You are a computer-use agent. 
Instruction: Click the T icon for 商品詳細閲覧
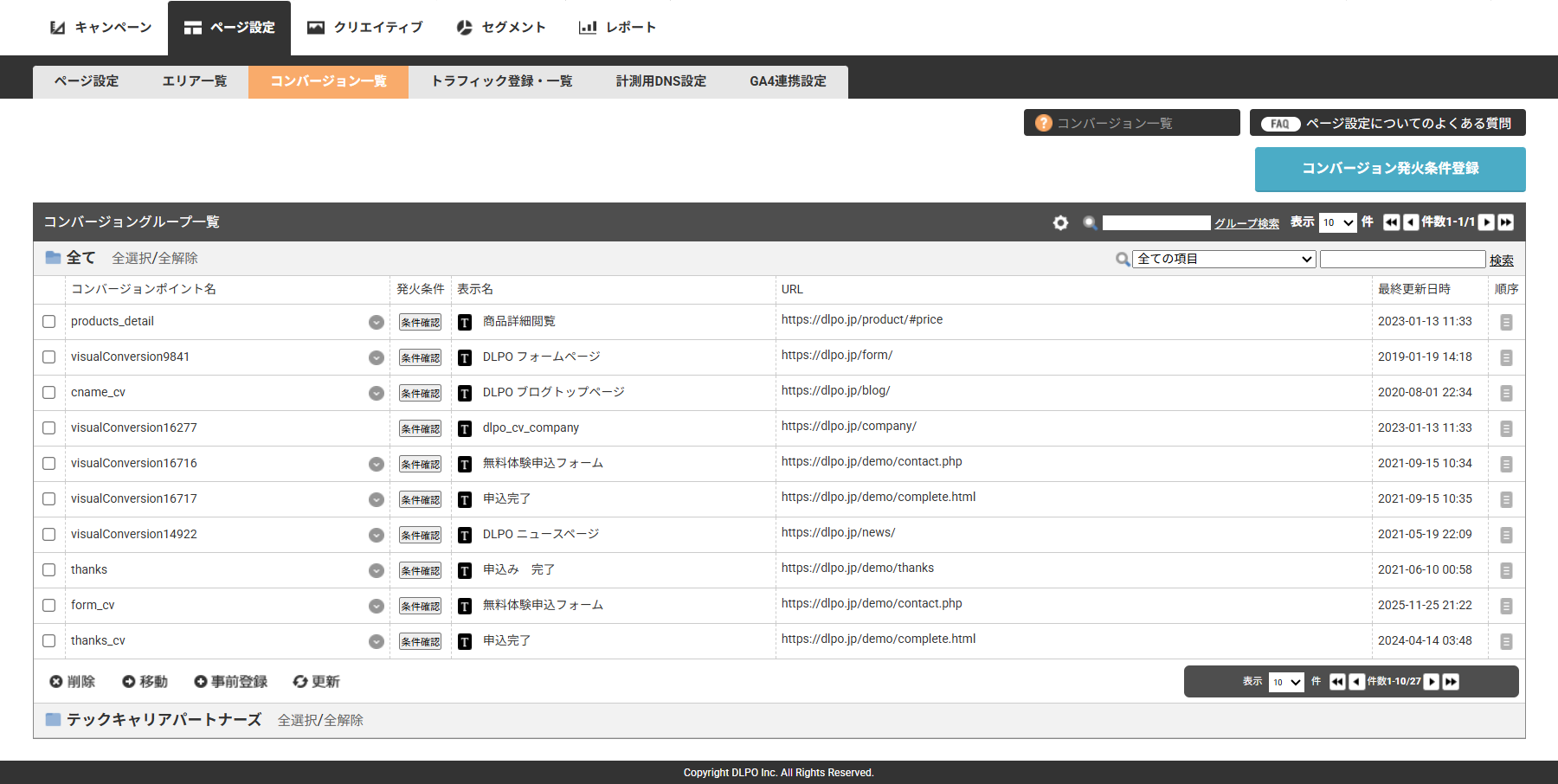coord(465,322)
